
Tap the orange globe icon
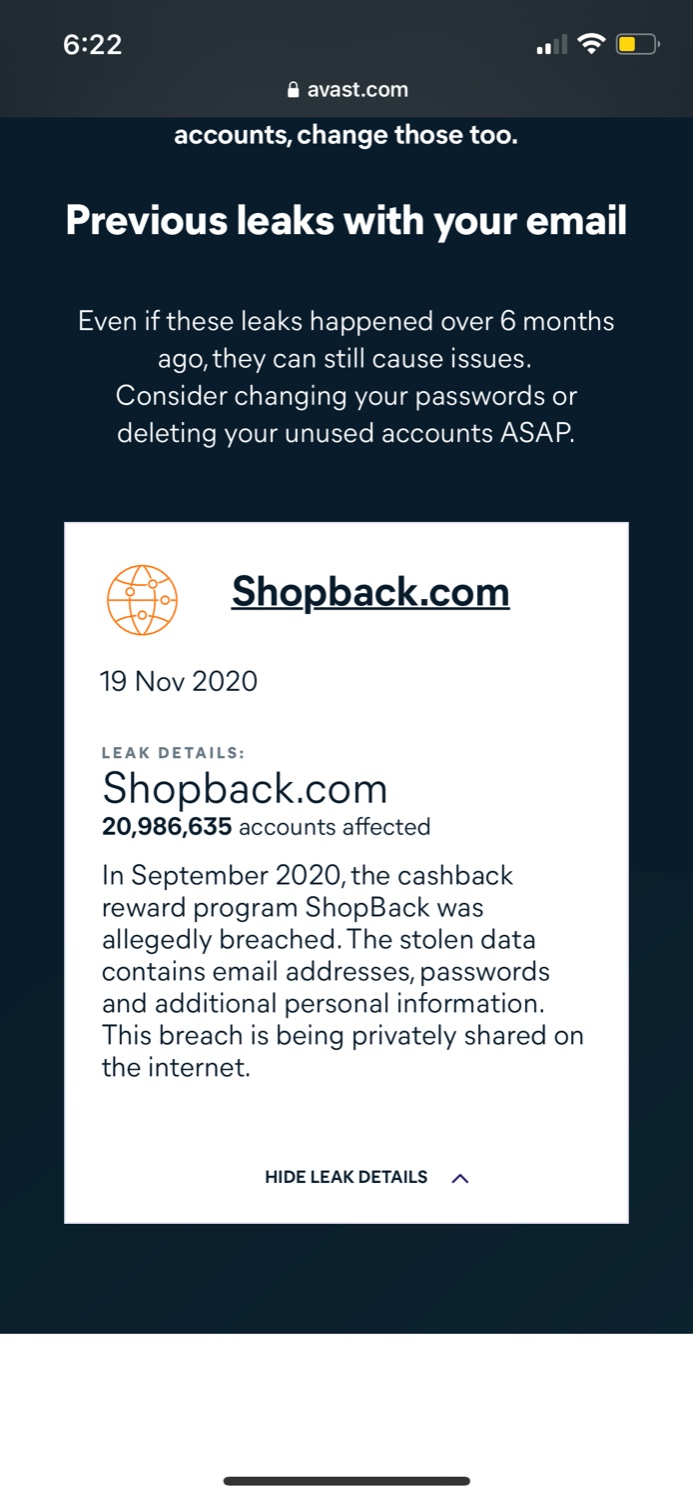tap(142, 600)
